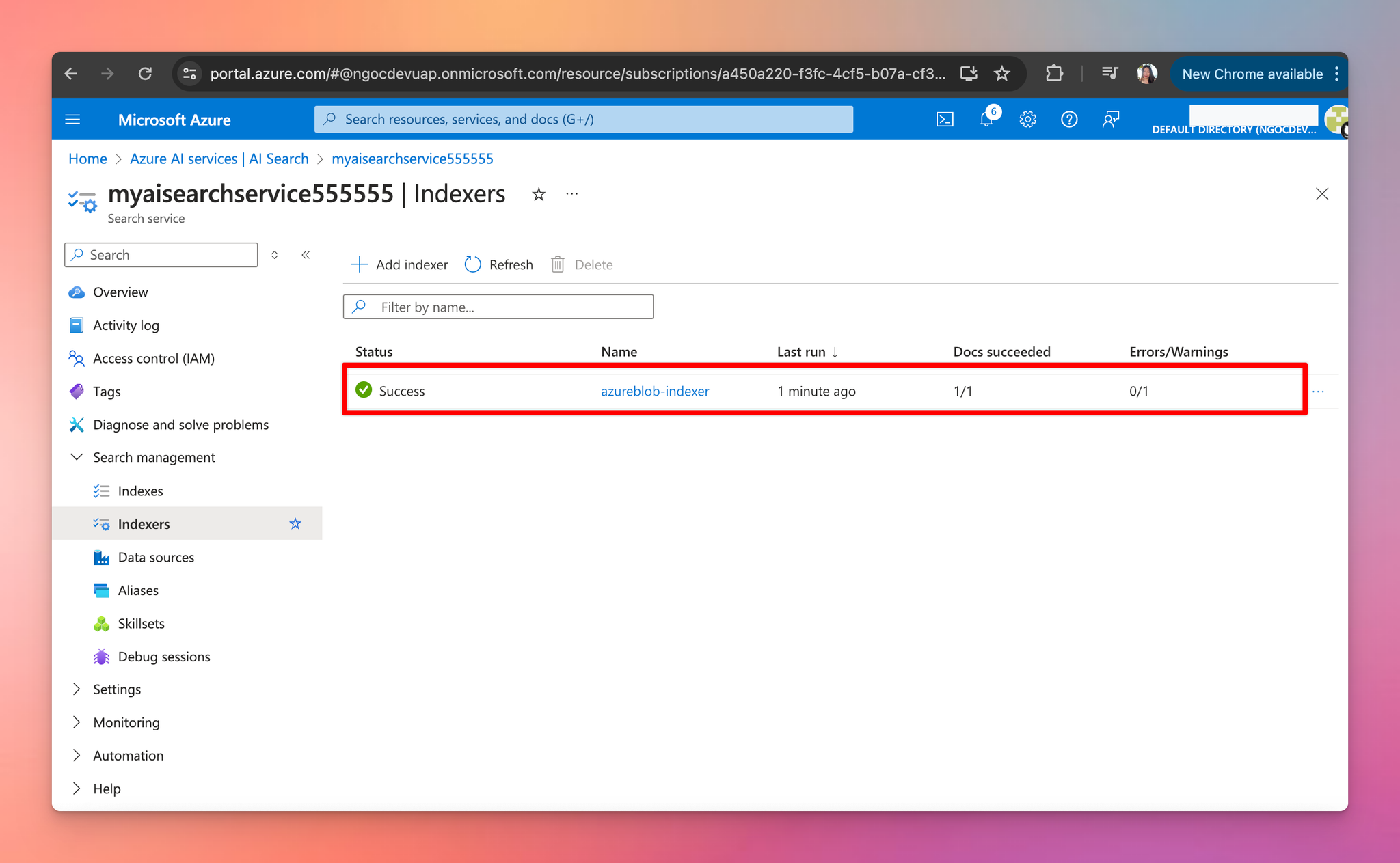
Task: Open Overview in the sidebar
Action: click(x=120, y=292)
